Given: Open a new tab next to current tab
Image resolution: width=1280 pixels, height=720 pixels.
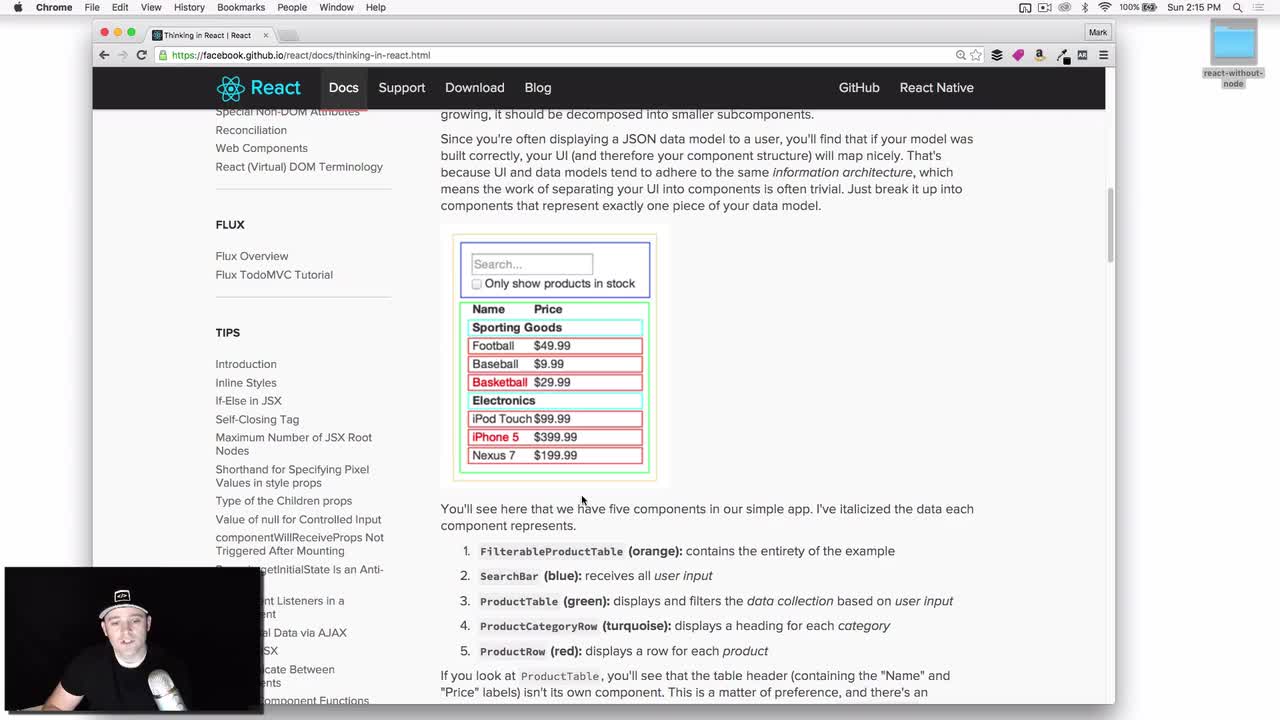Looking at the screenshot, I should tap(288, 36).
